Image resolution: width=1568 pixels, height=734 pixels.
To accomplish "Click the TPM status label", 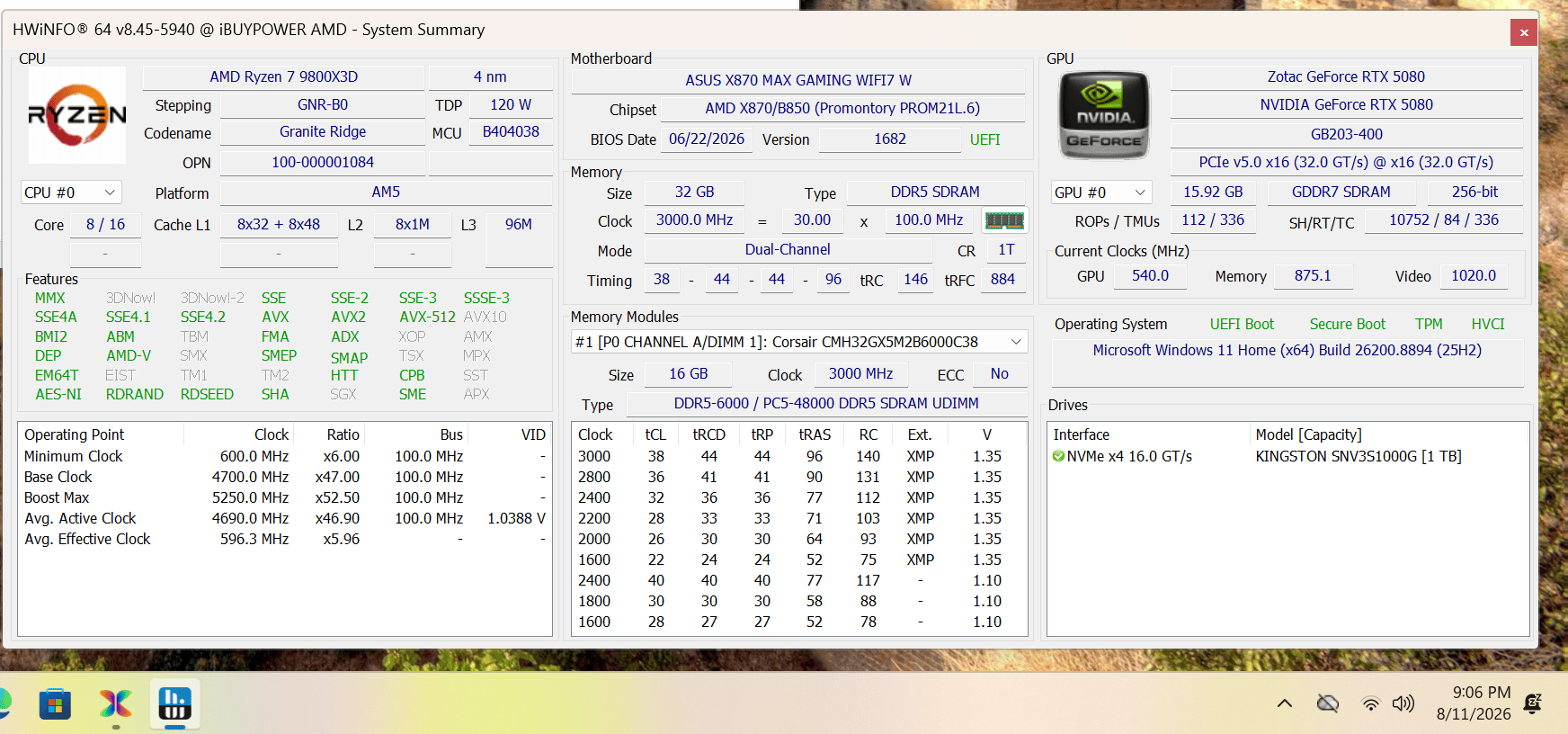I will click(1429, 324).
